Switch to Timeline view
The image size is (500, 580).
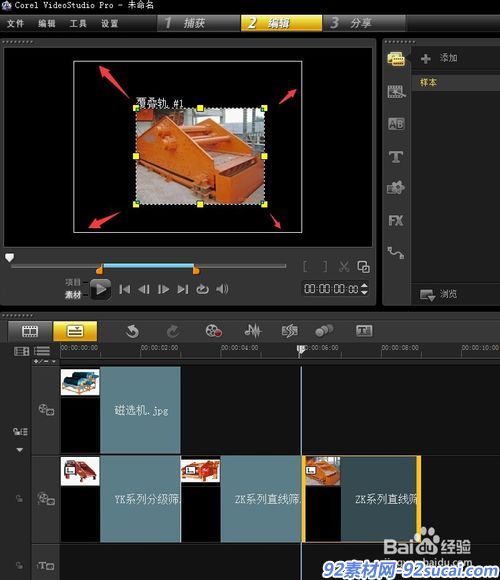click(75, 331)
